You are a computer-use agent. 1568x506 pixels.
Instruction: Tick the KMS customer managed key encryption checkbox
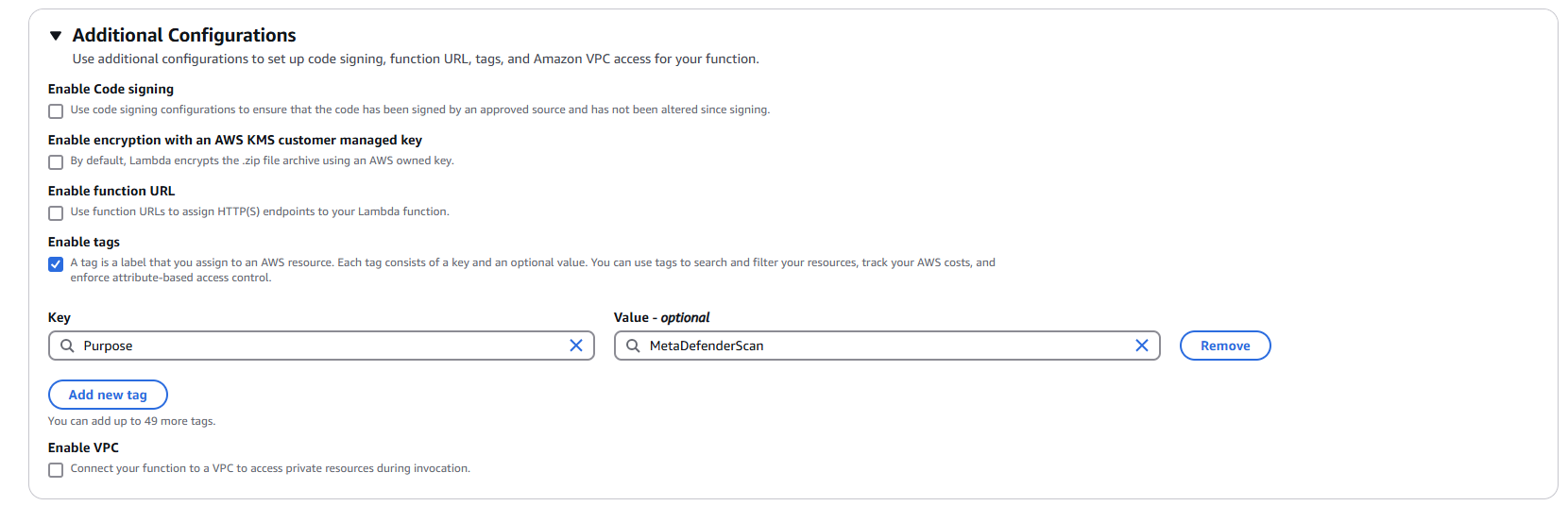click(56, 162)
